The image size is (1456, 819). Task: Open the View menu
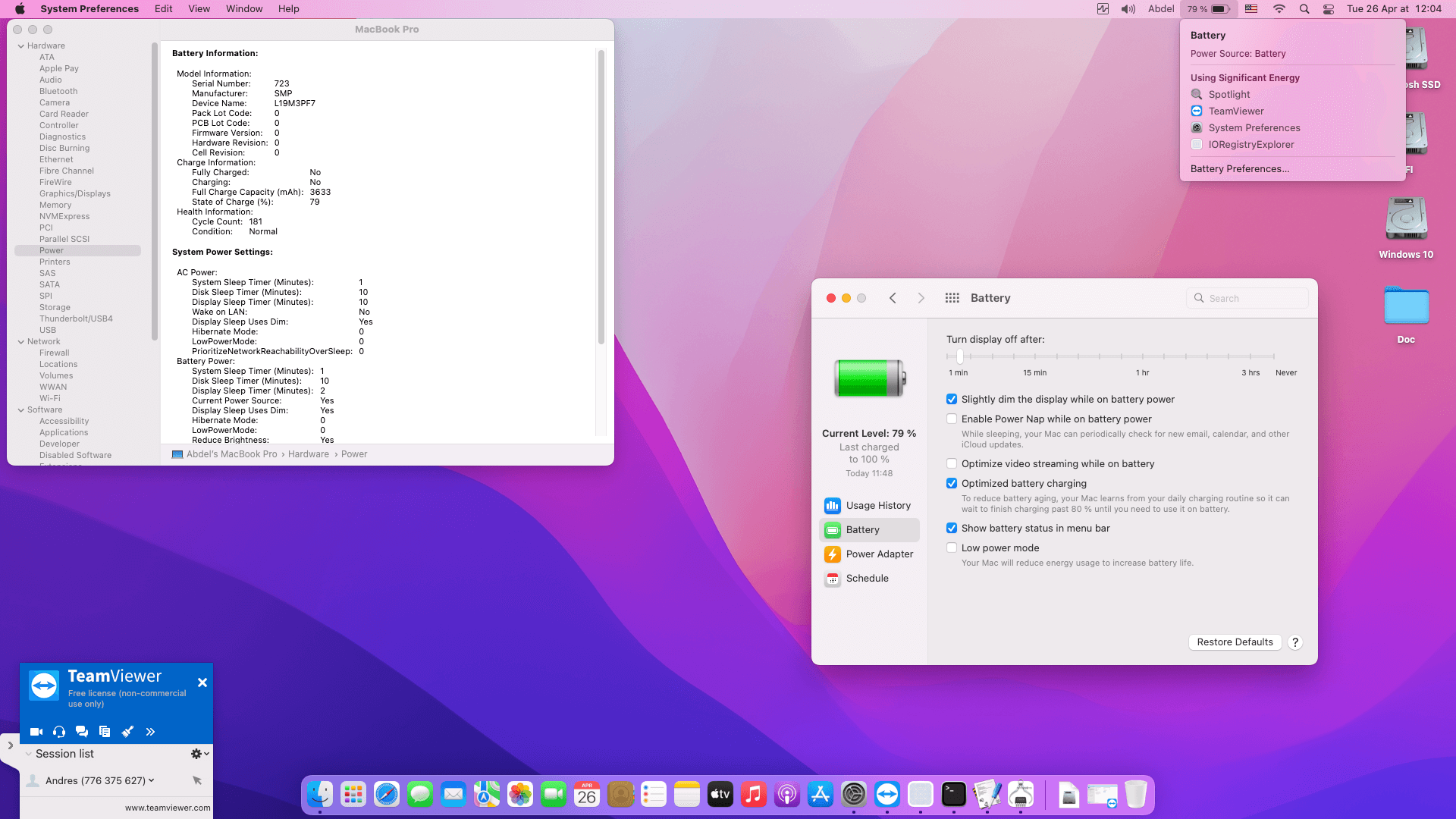coord(199,9)
